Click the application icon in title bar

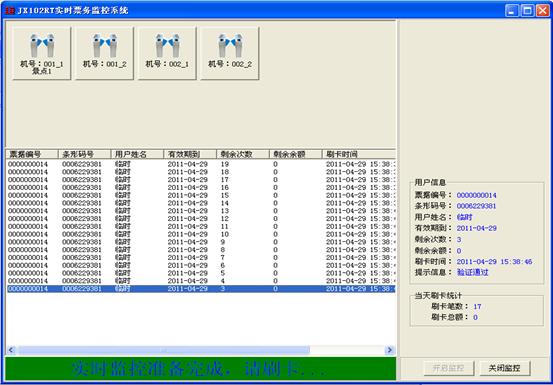click(x=10, y=11)
